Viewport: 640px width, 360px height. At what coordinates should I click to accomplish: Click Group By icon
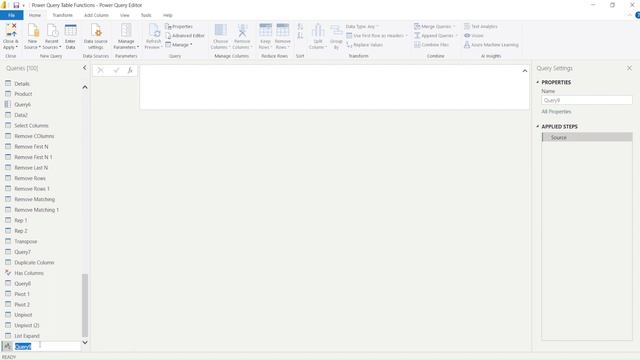(336, 31)
